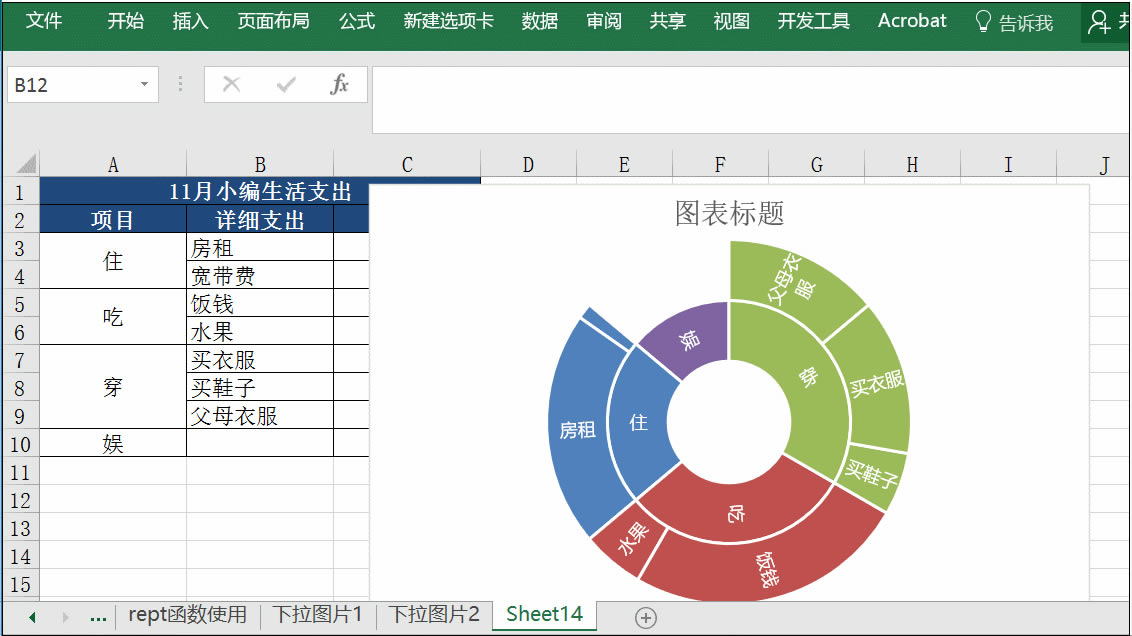Click the red 水果 outer segment
This screenshot has height=636, width=1132.
632,538
